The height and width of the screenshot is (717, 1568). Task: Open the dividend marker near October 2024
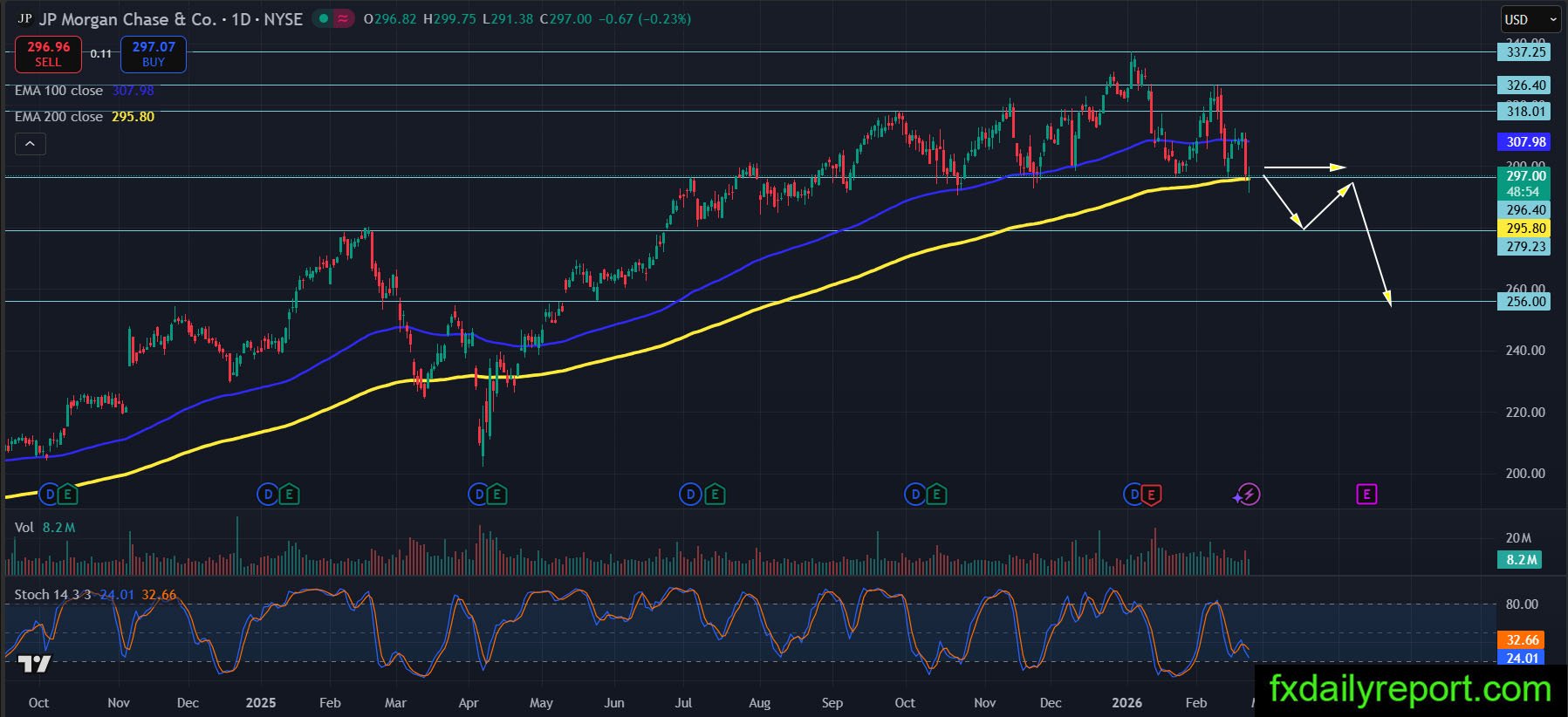[x=49, y=495]
